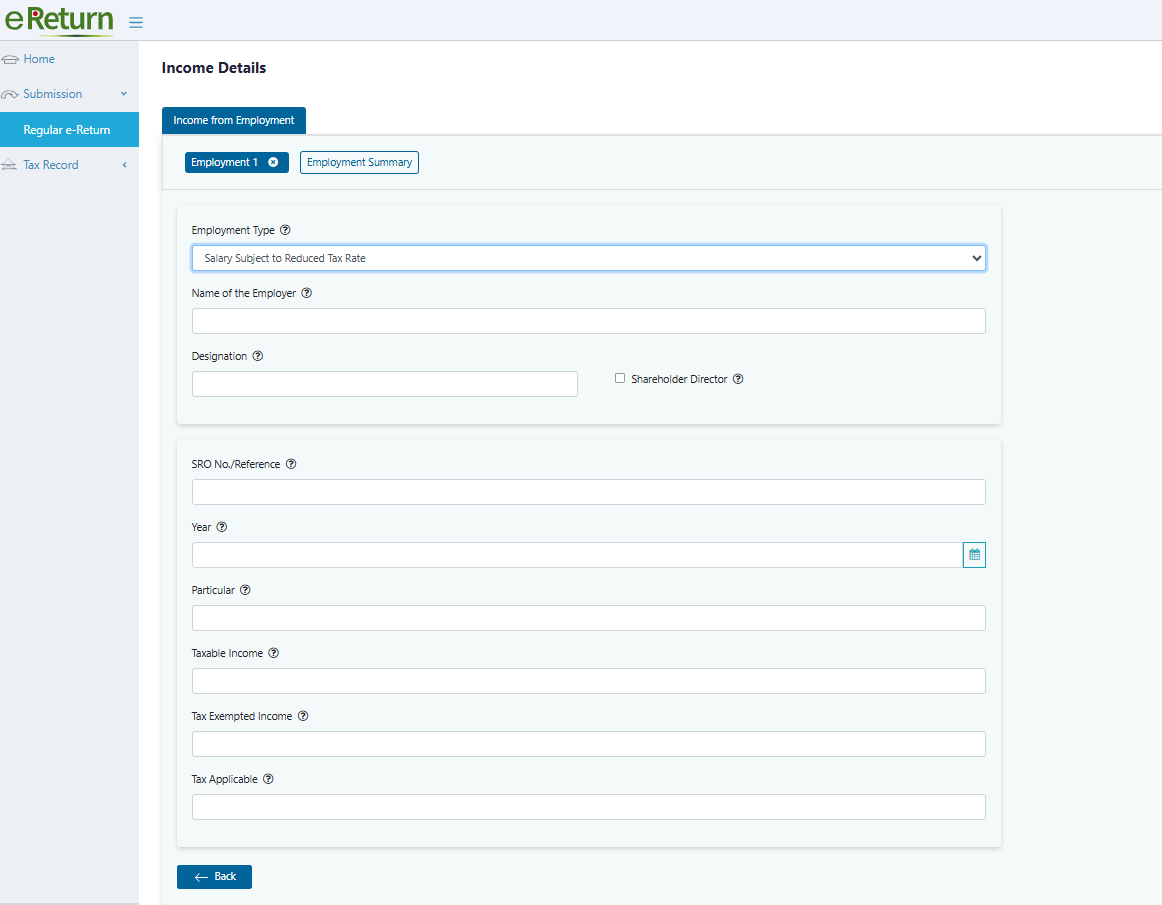Click the SRO No./Reference input field
This screenshot has height=905, width=1162.
tap(588, 492)
